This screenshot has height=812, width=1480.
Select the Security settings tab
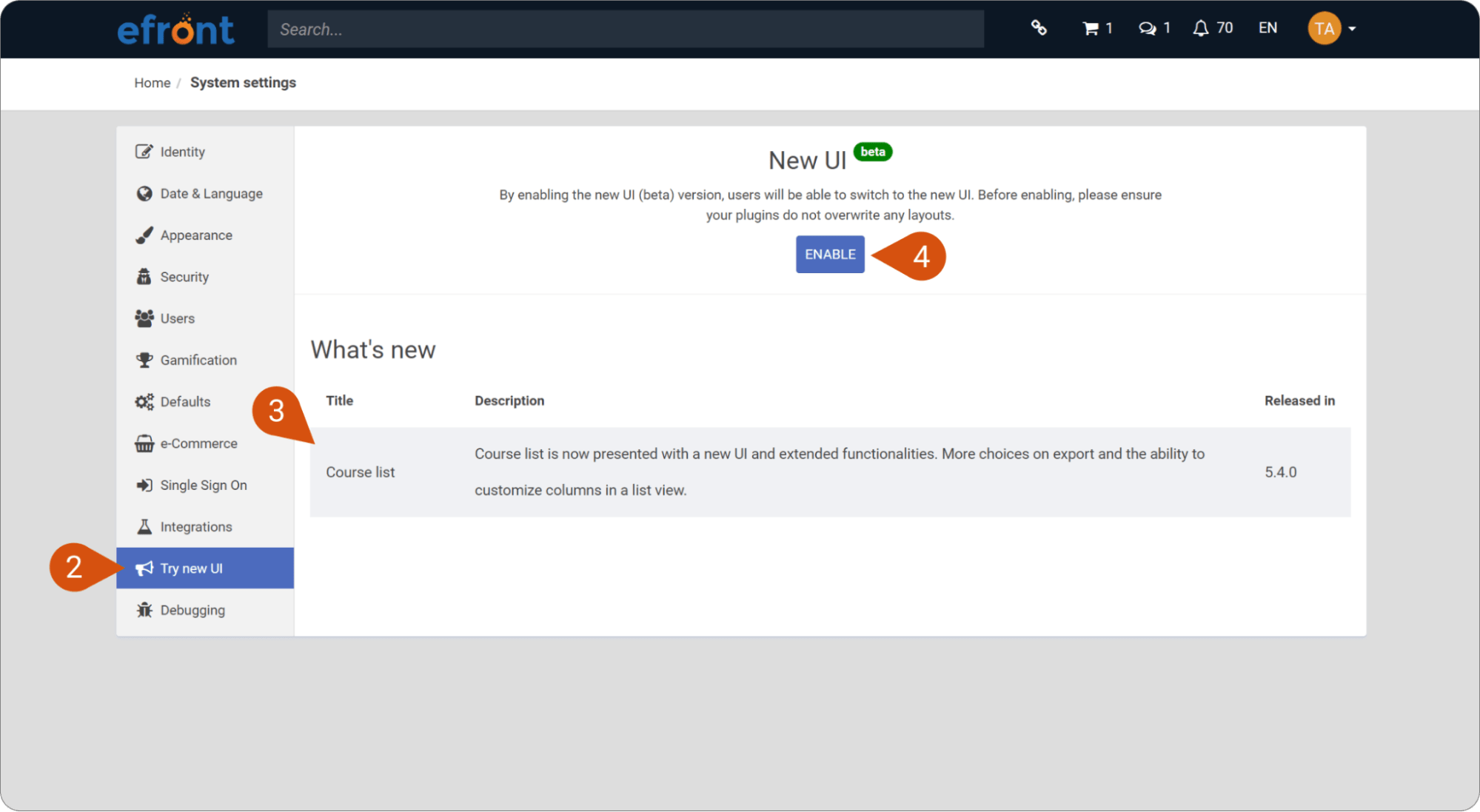(x=184, y=277)
